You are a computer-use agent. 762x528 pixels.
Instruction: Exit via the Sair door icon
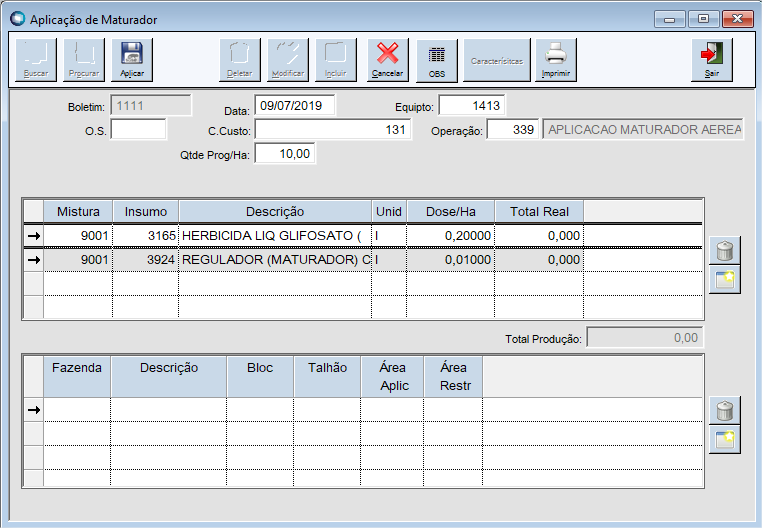click(711, 60)
